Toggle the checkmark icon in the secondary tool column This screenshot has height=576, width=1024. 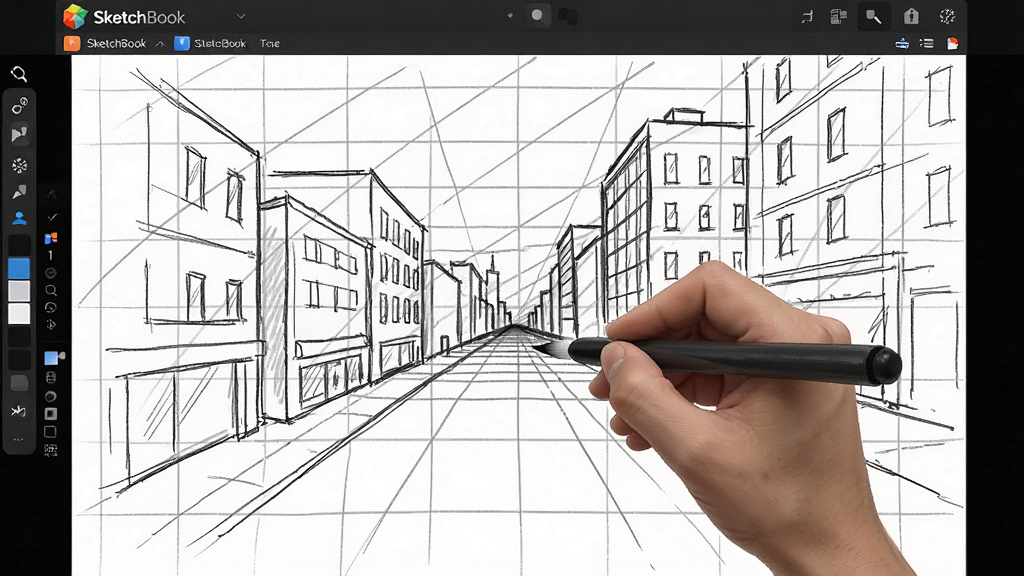pyautogui.click(x=52, y=217)
